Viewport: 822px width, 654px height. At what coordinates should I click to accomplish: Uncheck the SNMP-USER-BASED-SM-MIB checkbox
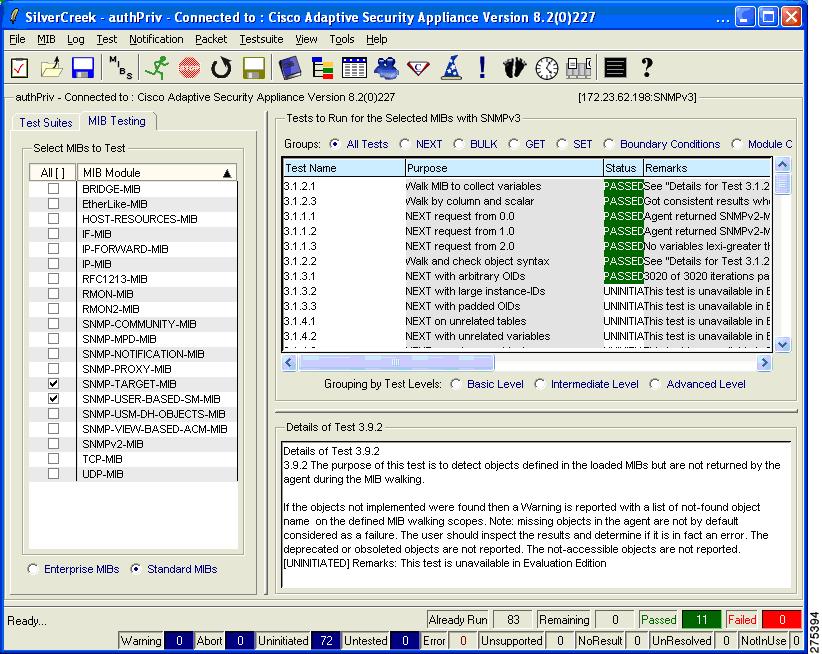tap(53, 399)
